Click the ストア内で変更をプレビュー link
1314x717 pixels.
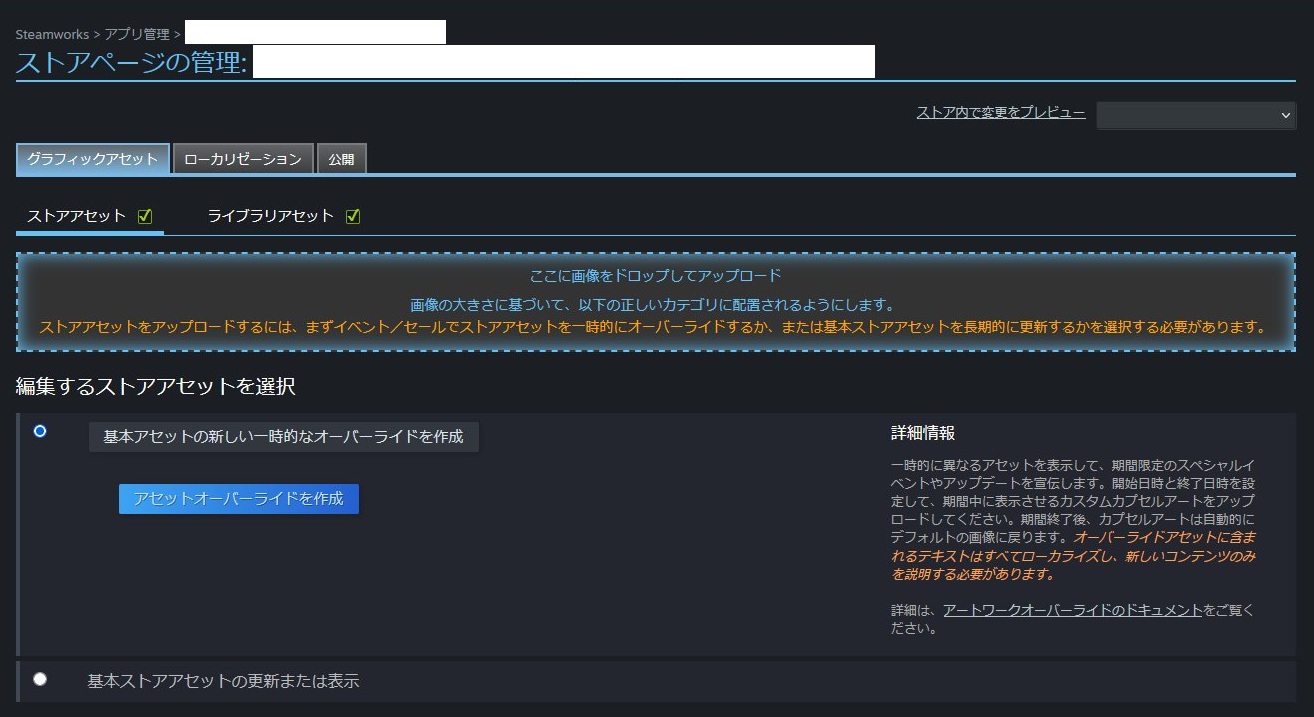click(1000, 113)
